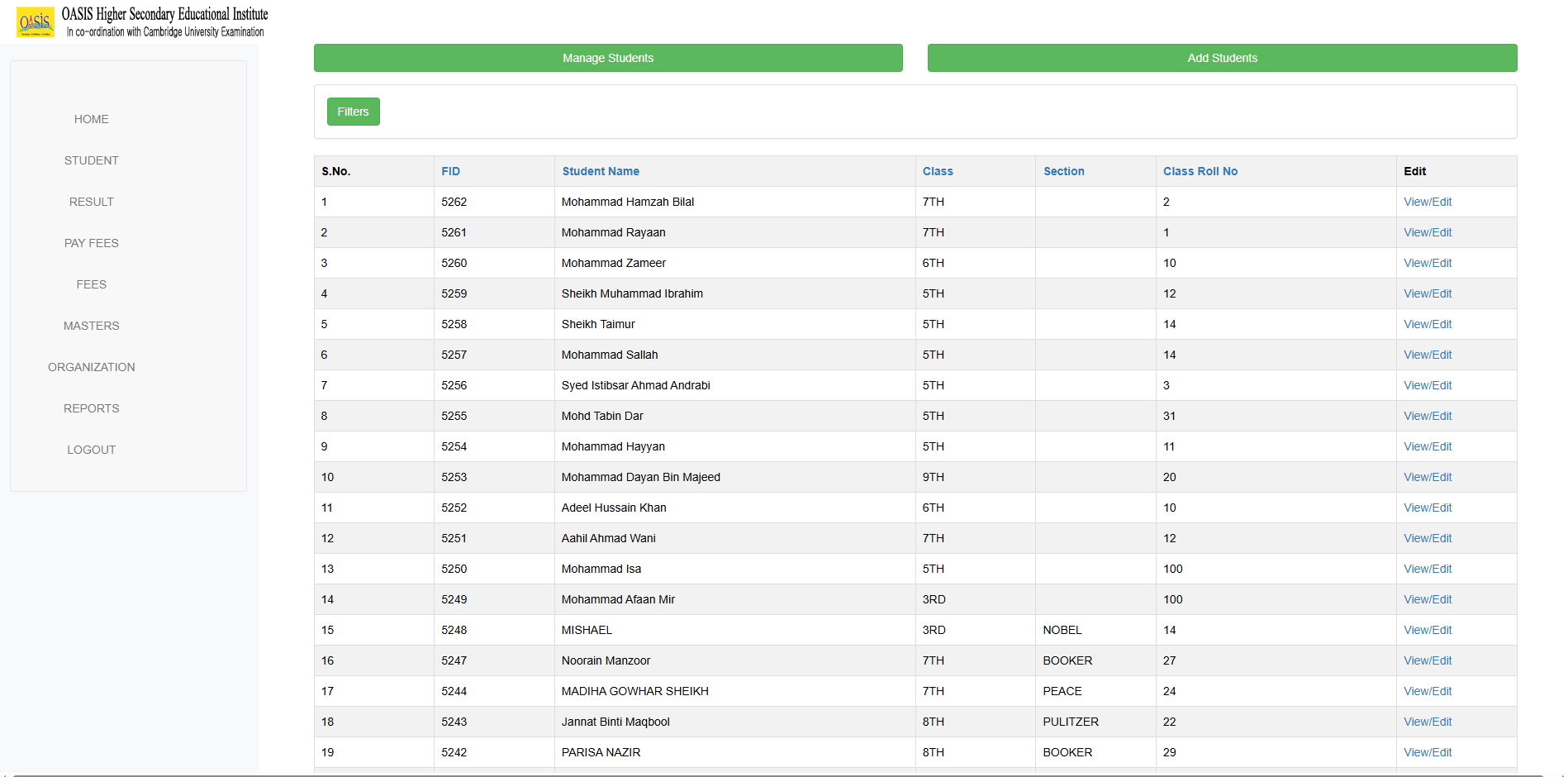Screen dimensions: 1568x777
Task: Open REPORTS from the sidebar
Action: point(91,408)
